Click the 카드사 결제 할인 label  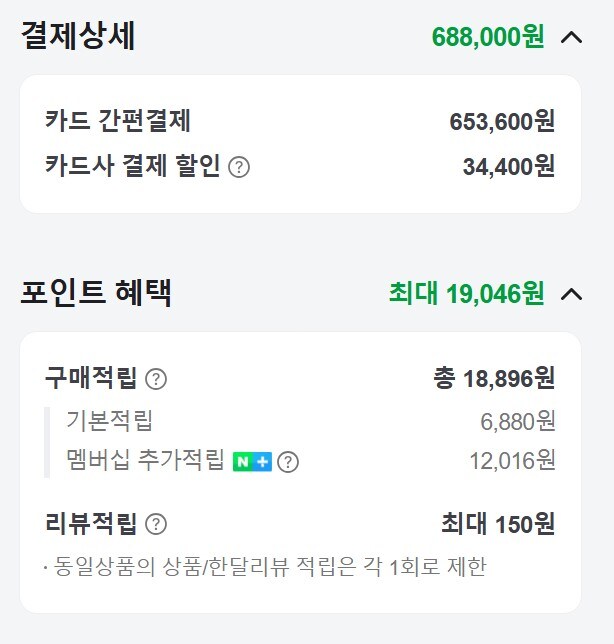[133, 166]
